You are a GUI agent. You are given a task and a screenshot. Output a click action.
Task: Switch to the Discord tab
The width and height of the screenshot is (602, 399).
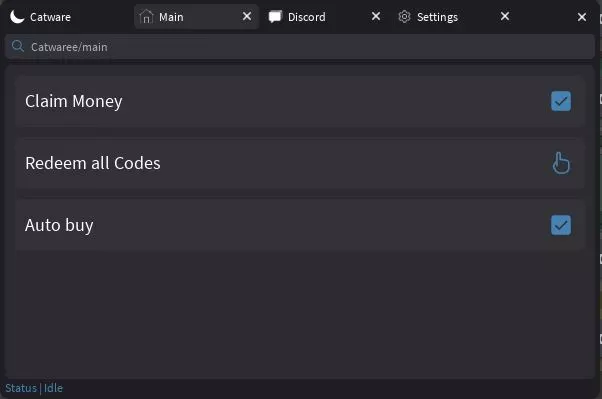(306, 17)
